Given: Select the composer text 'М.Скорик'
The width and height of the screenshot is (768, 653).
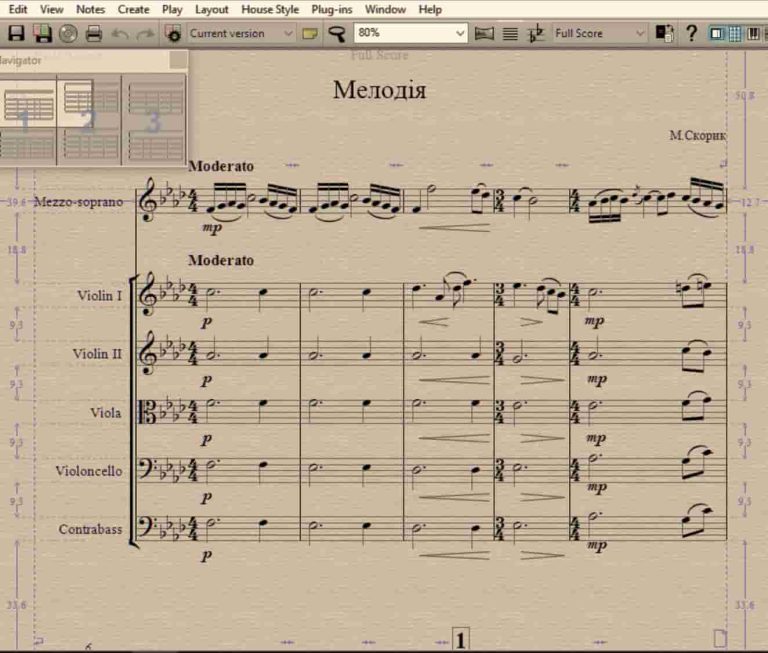Looking at the screenshot, I should click(697, 136).
